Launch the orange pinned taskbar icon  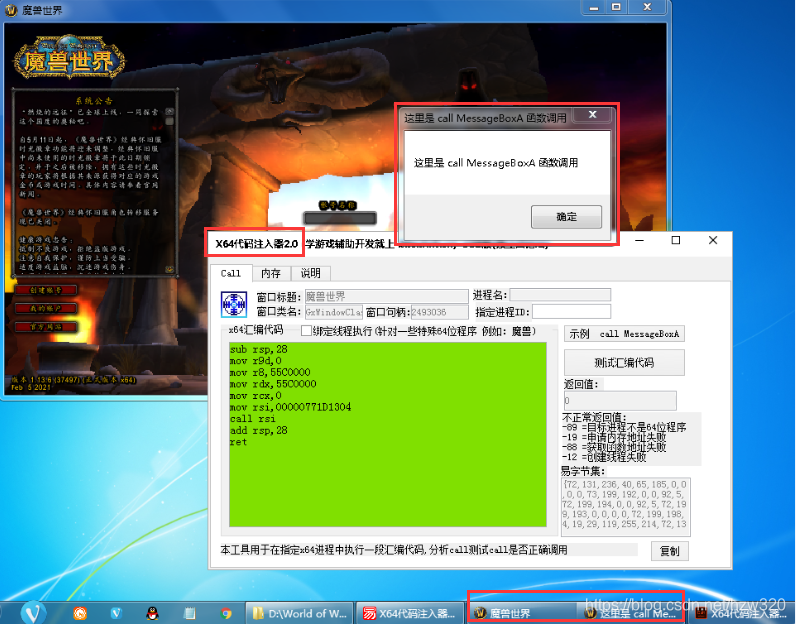point(80,613)
